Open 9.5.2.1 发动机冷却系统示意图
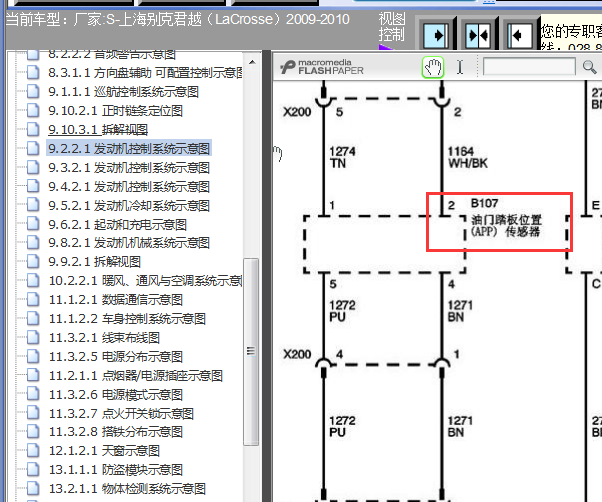 (129, 205)
